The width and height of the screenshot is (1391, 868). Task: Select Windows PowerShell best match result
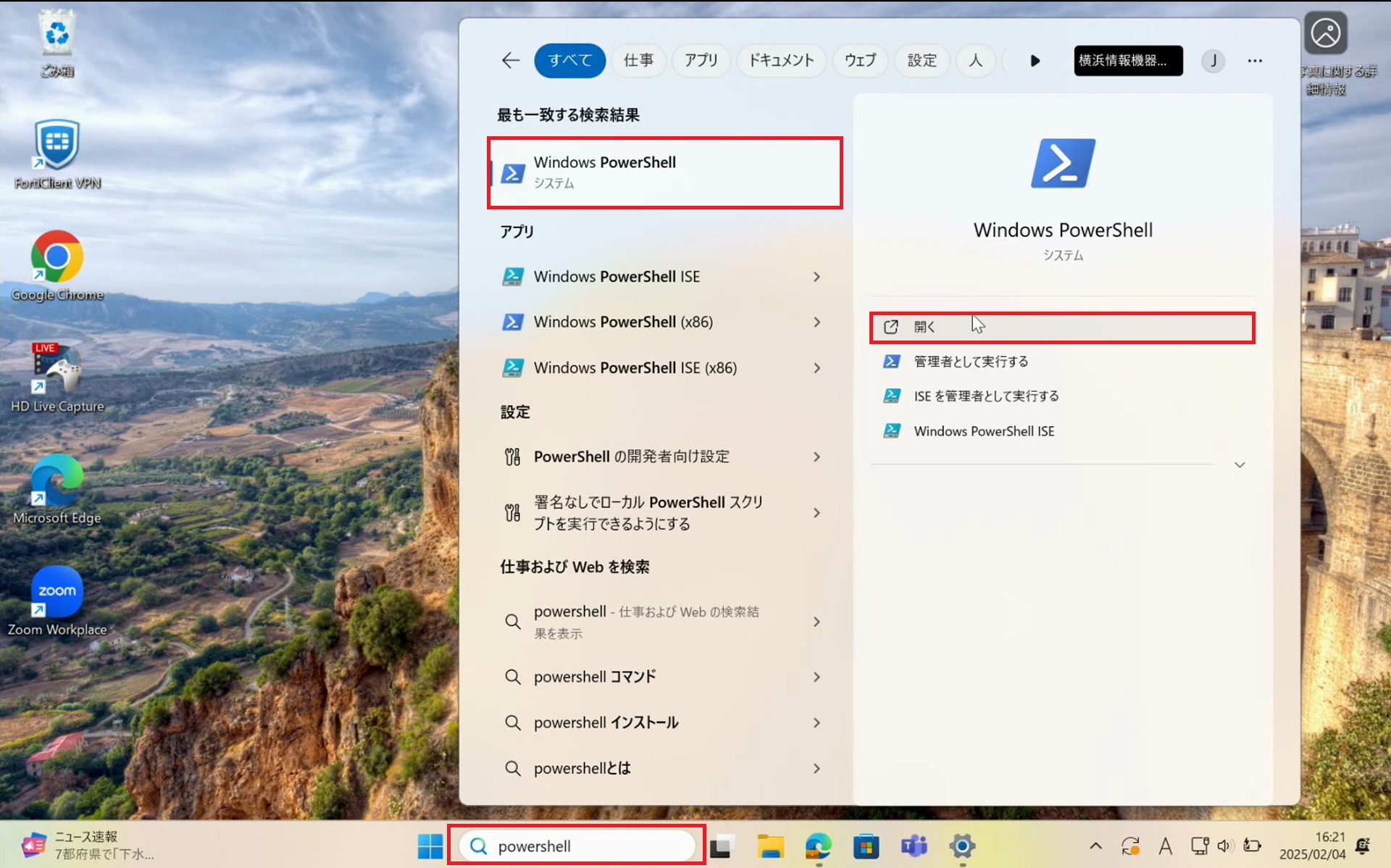pos(664,172)
